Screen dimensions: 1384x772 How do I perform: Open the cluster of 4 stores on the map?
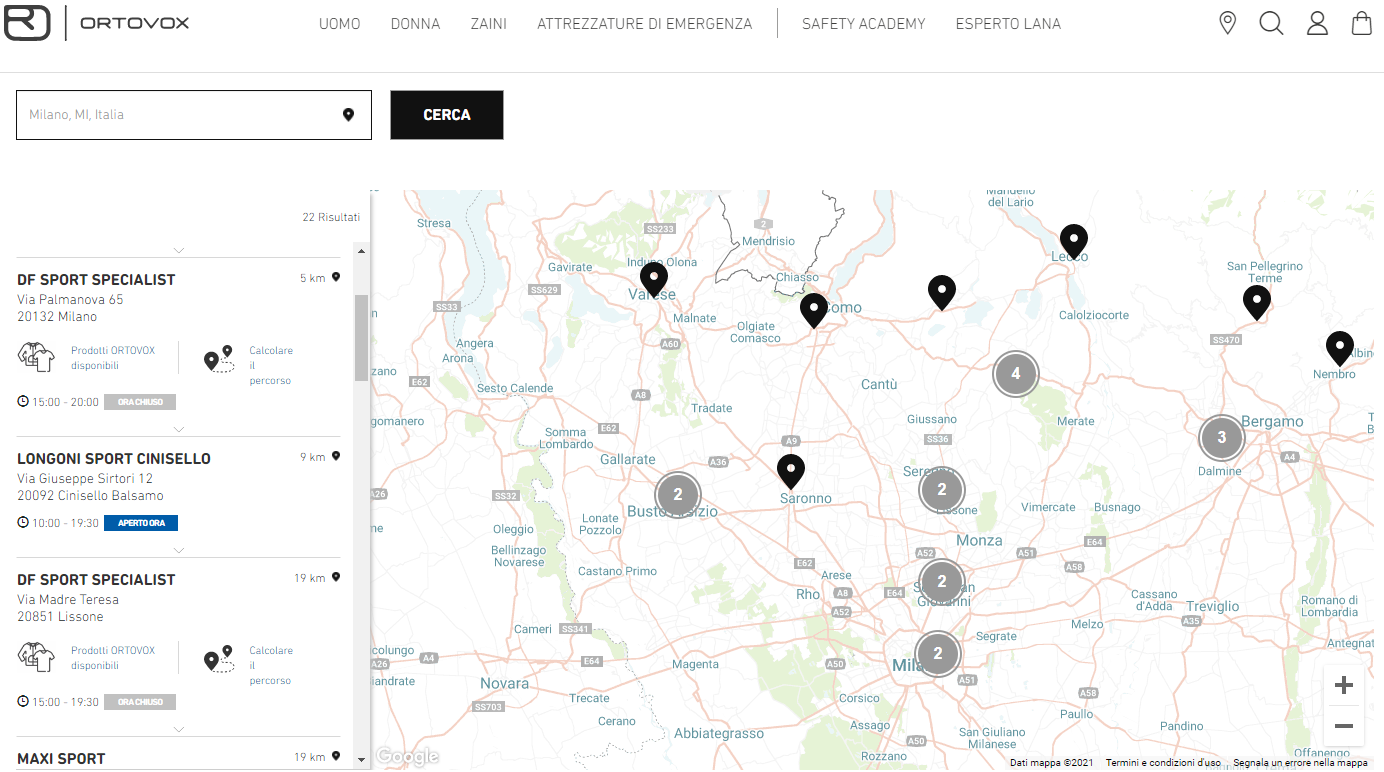point(1016,374)
